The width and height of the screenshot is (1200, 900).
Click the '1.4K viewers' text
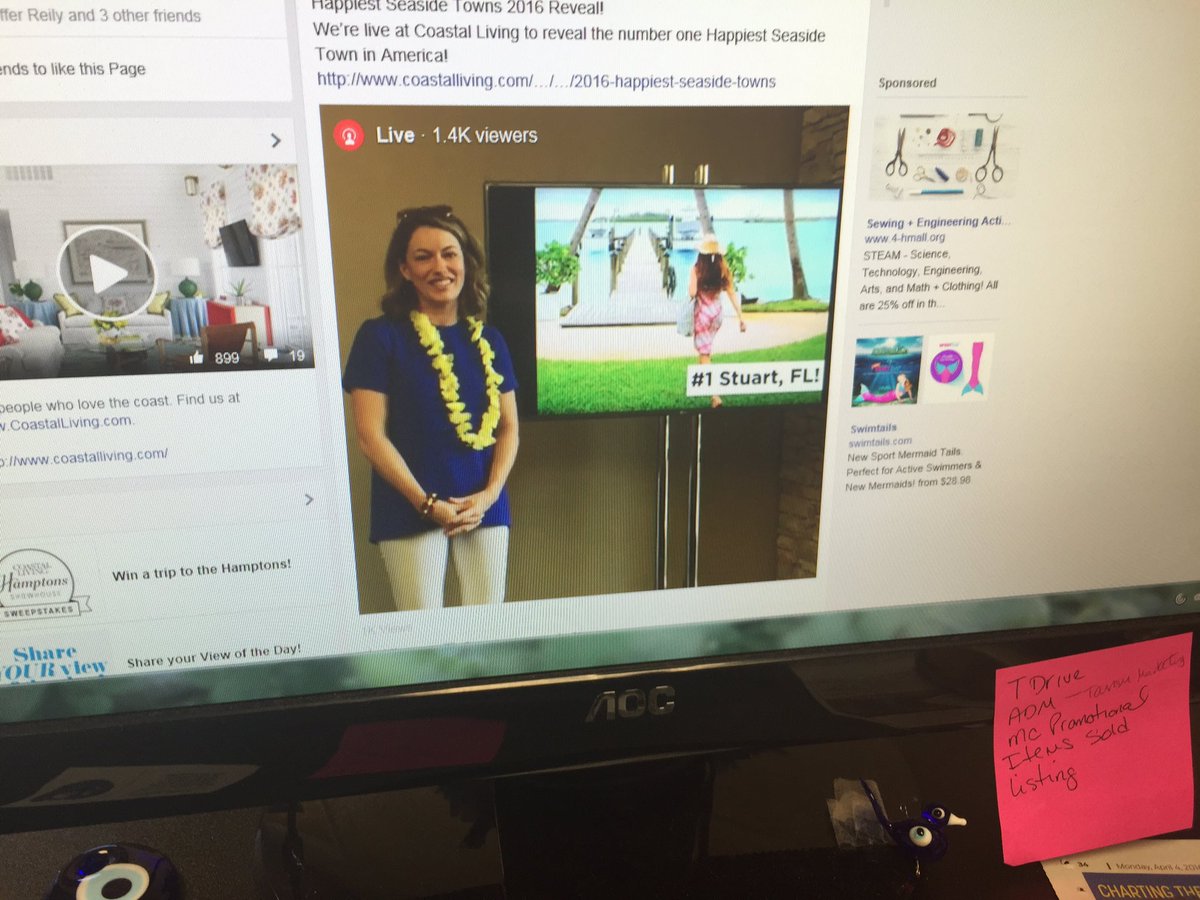click(484, 135)
